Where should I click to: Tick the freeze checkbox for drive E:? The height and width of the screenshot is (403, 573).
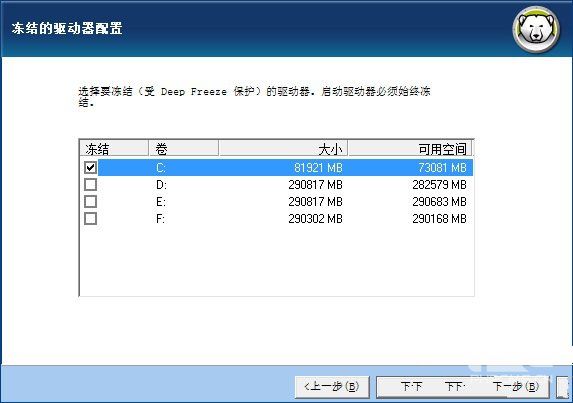pos(90,201)
